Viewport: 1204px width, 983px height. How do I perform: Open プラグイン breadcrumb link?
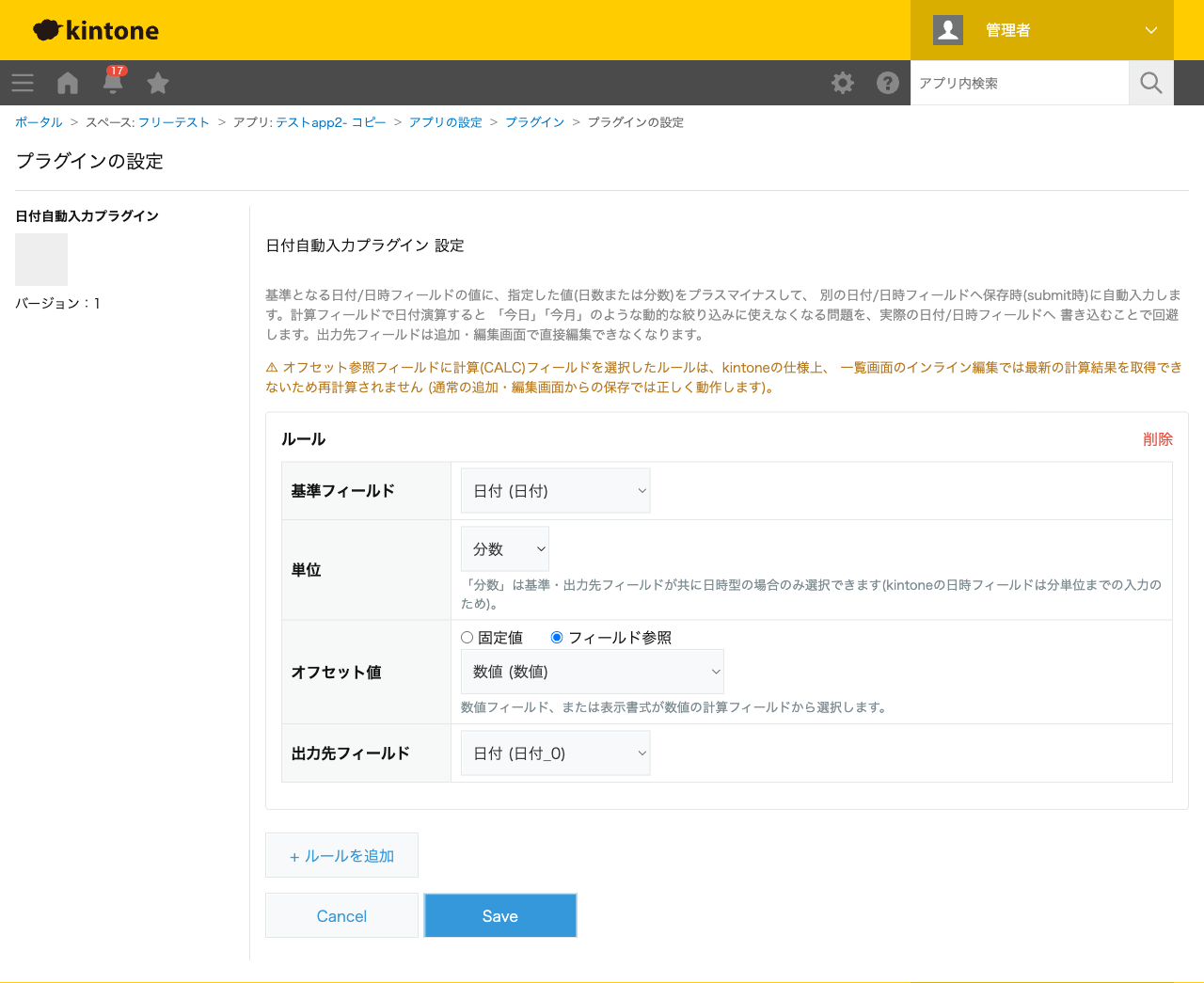[x=535, y=122]
